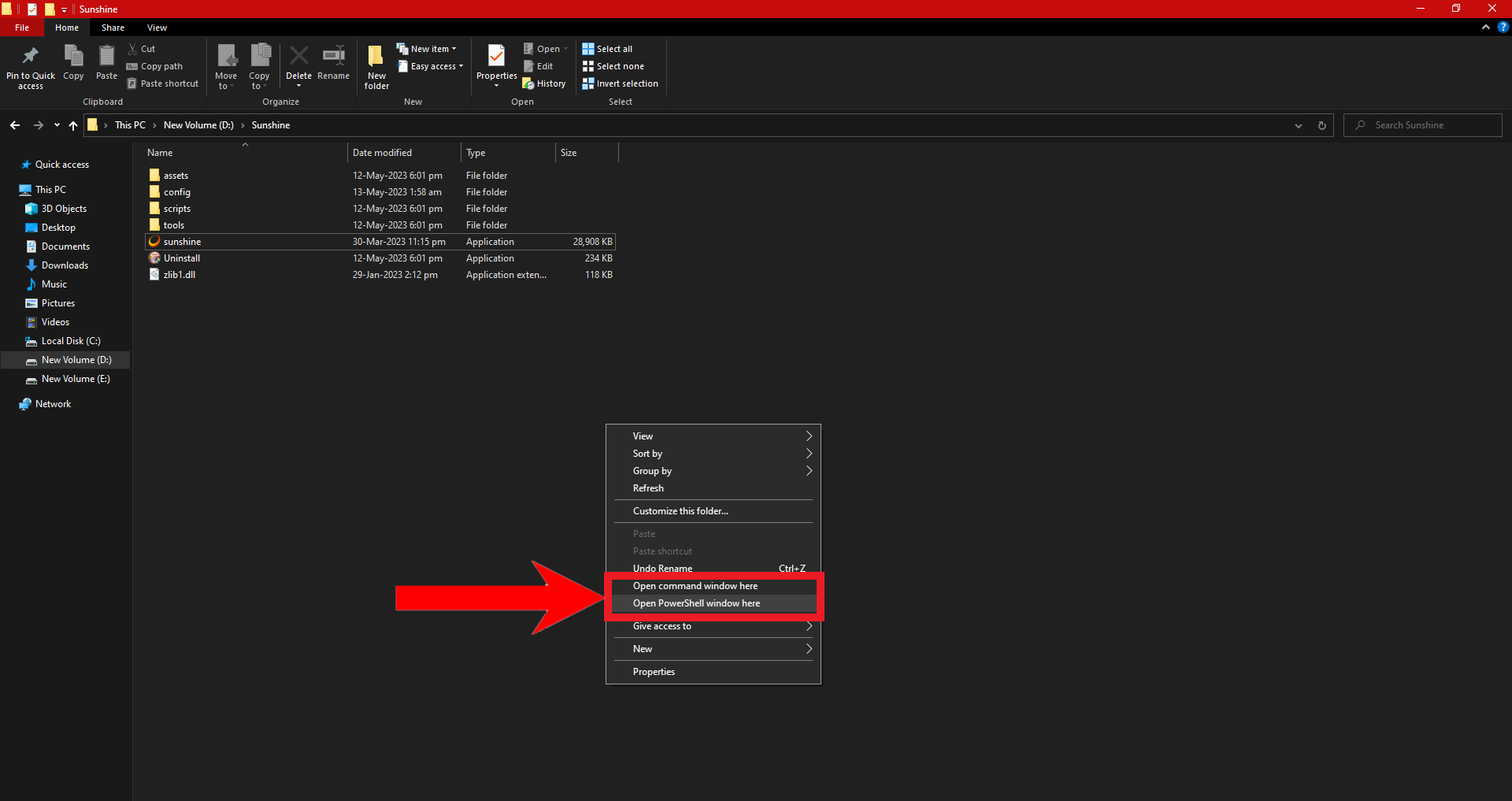Open Desktop in the navigation pane
This screenshot has width=1512, height=801.
tap(58, 228)
